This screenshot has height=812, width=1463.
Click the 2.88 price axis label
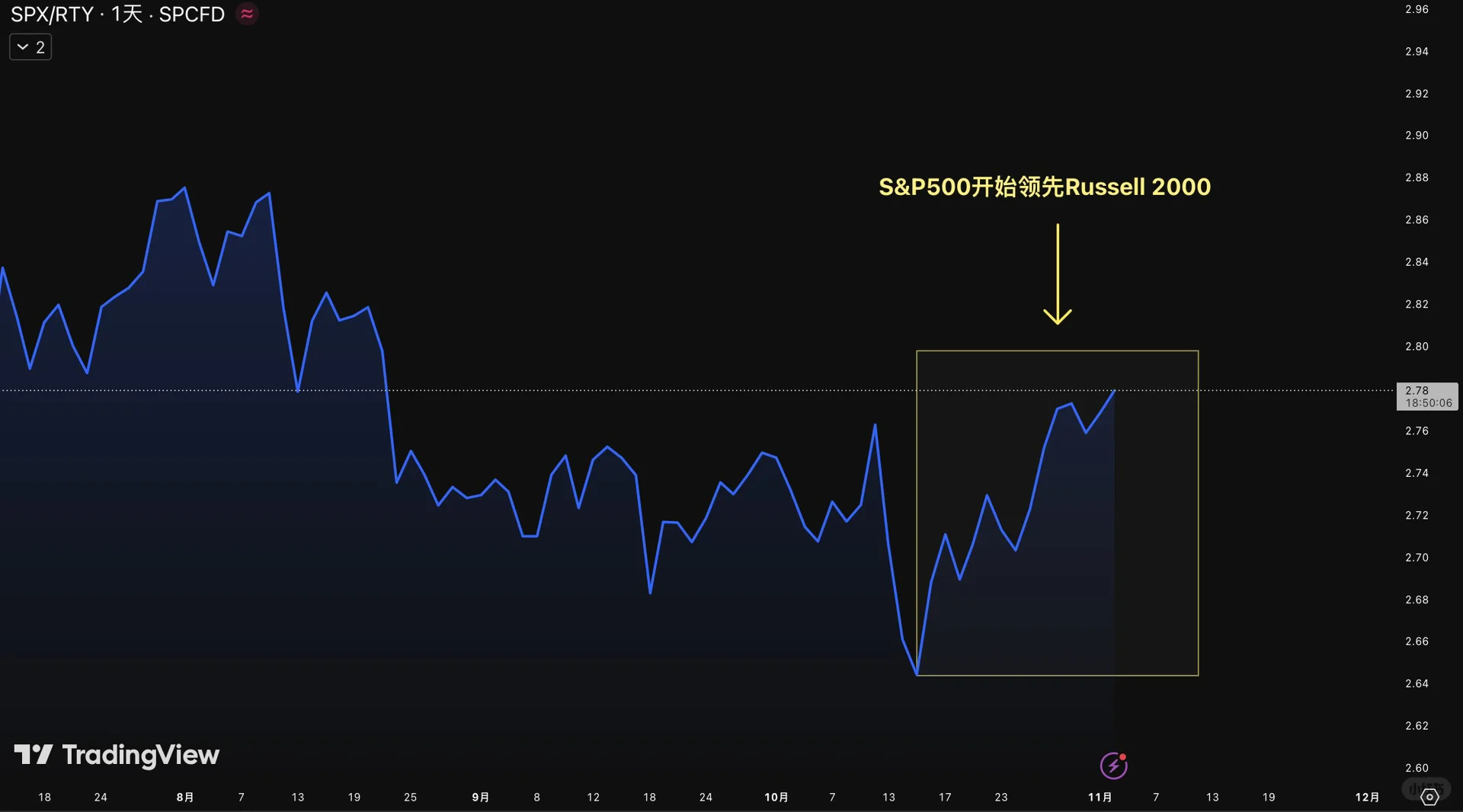pos(1417,177)
